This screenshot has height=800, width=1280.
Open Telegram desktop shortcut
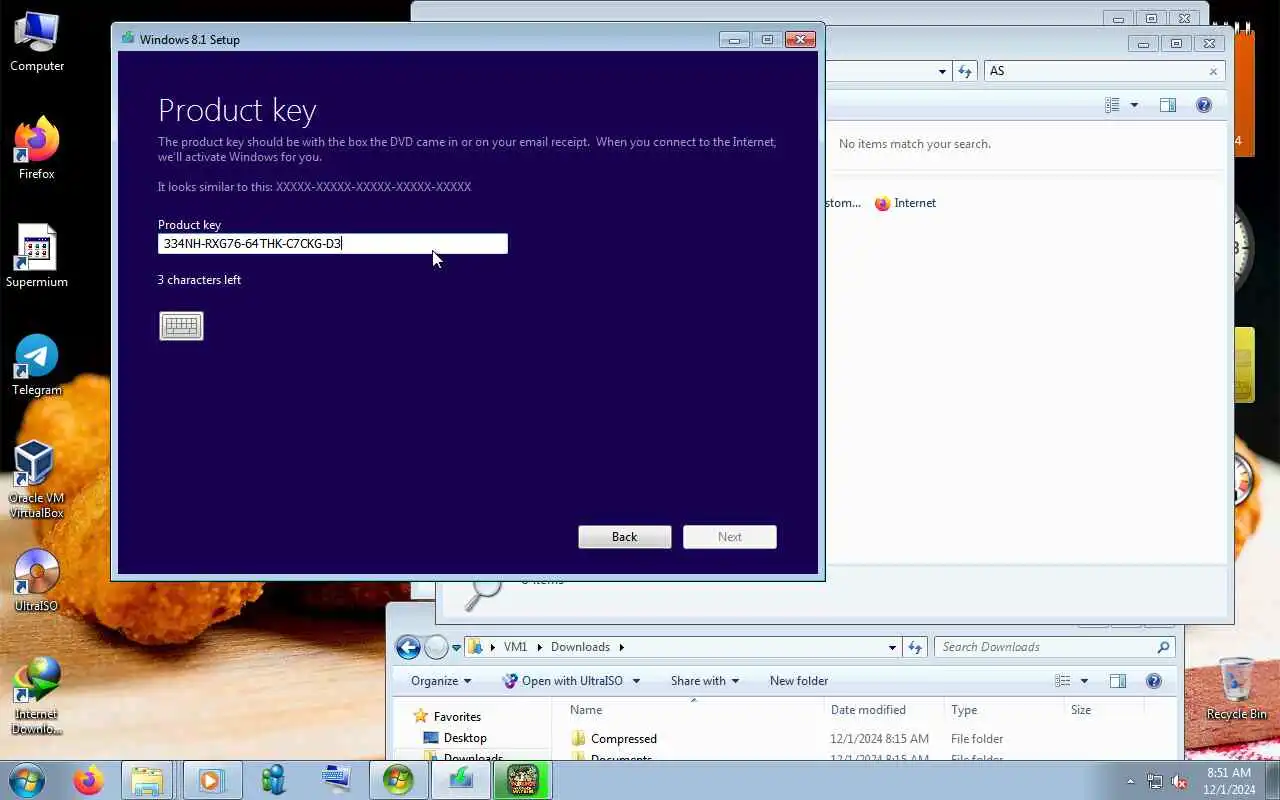pyautogui.click(x=37, y=365)
